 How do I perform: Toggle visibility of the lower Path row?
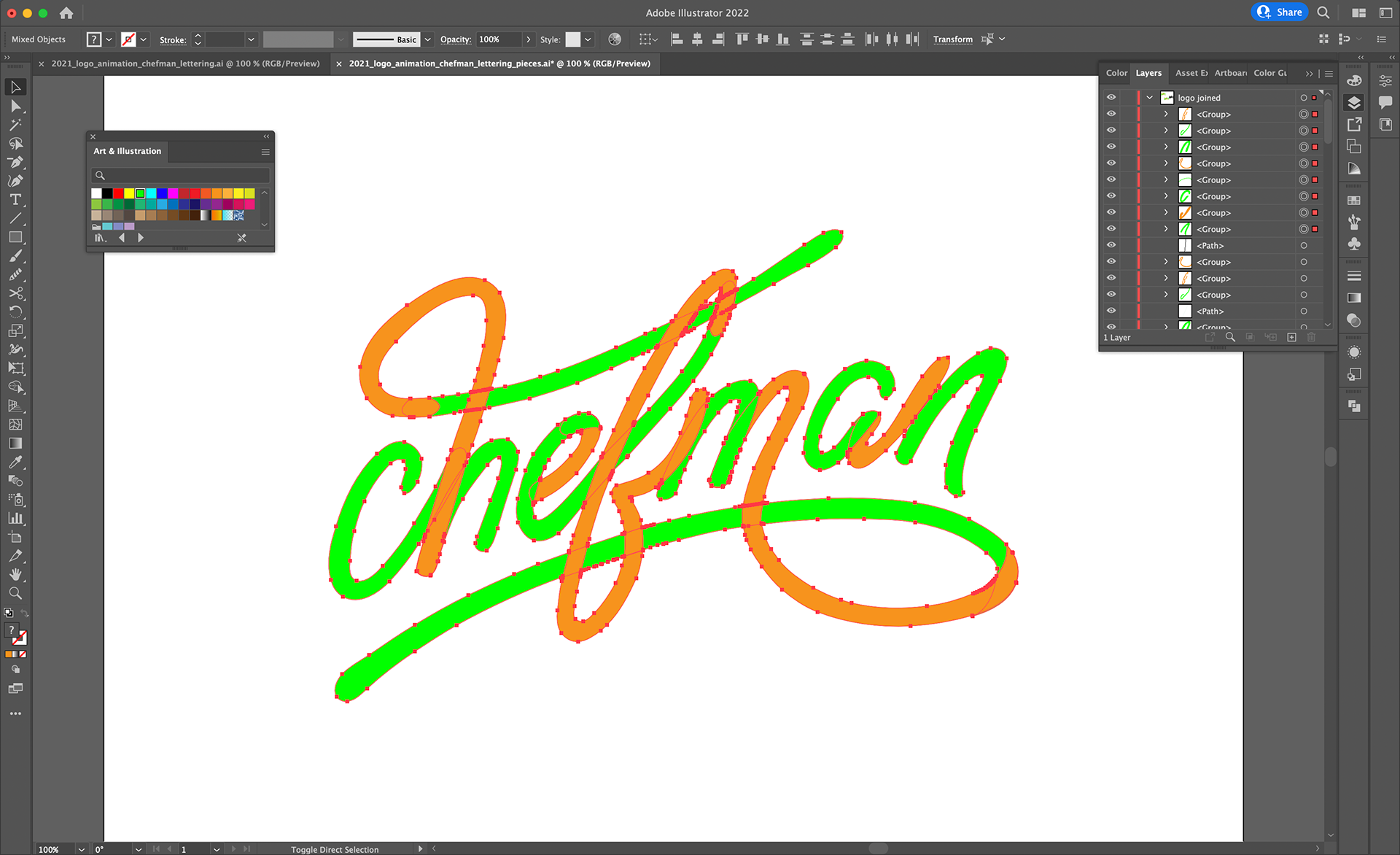[x=1111, y=311]
